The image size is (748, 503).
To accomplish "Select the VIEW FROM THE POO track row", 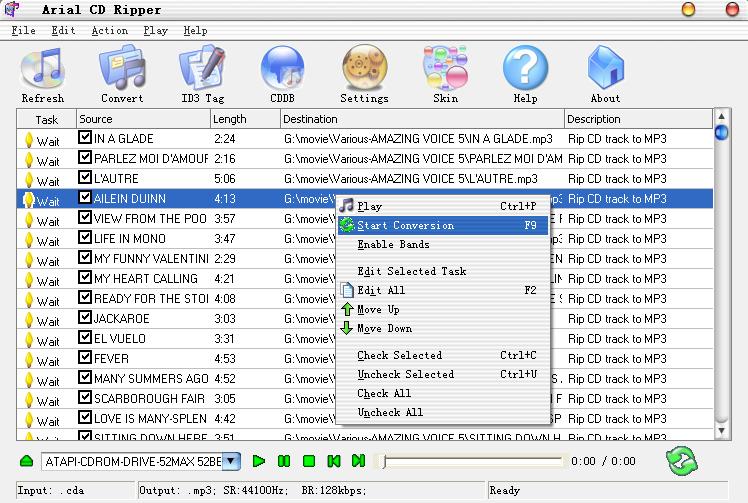I will point(365,219).
